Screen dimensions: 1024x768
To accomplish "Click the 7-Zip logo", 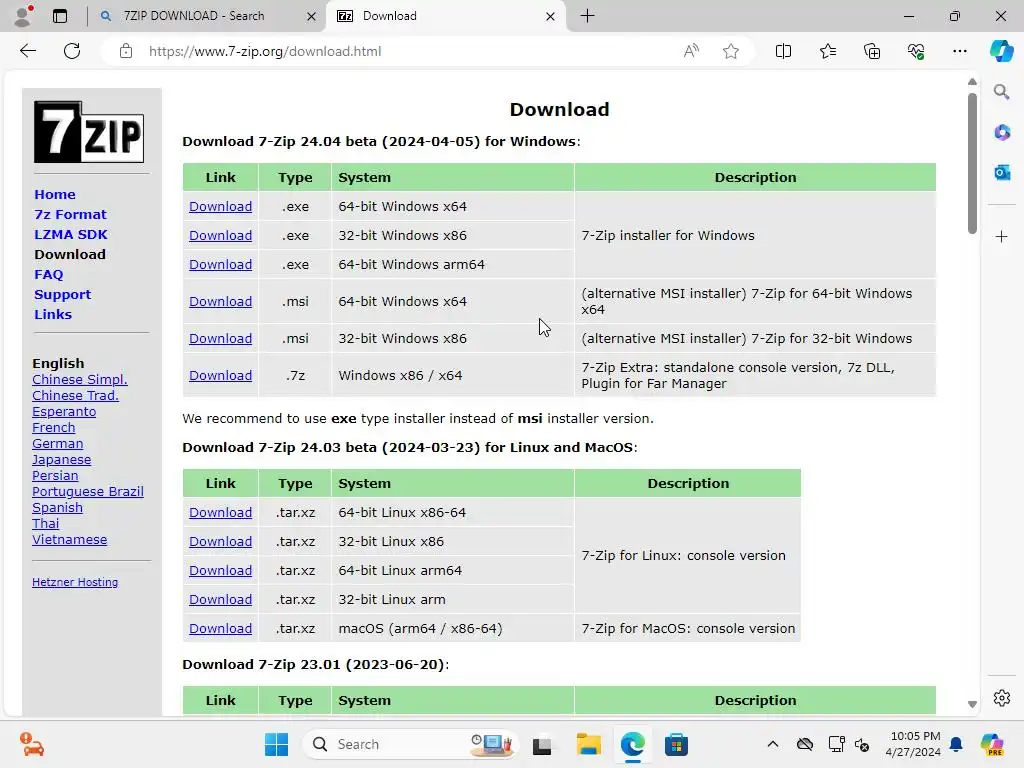I will [x=89, y=132].
